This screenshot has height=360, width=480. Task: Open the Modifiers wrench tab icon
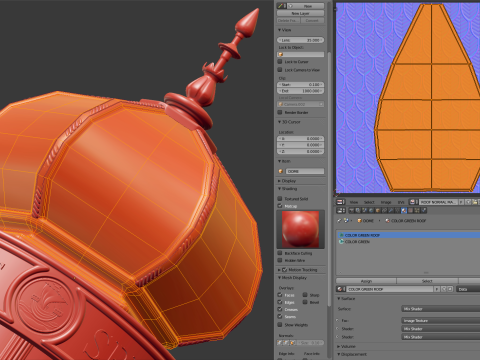(x=391, y=210)
